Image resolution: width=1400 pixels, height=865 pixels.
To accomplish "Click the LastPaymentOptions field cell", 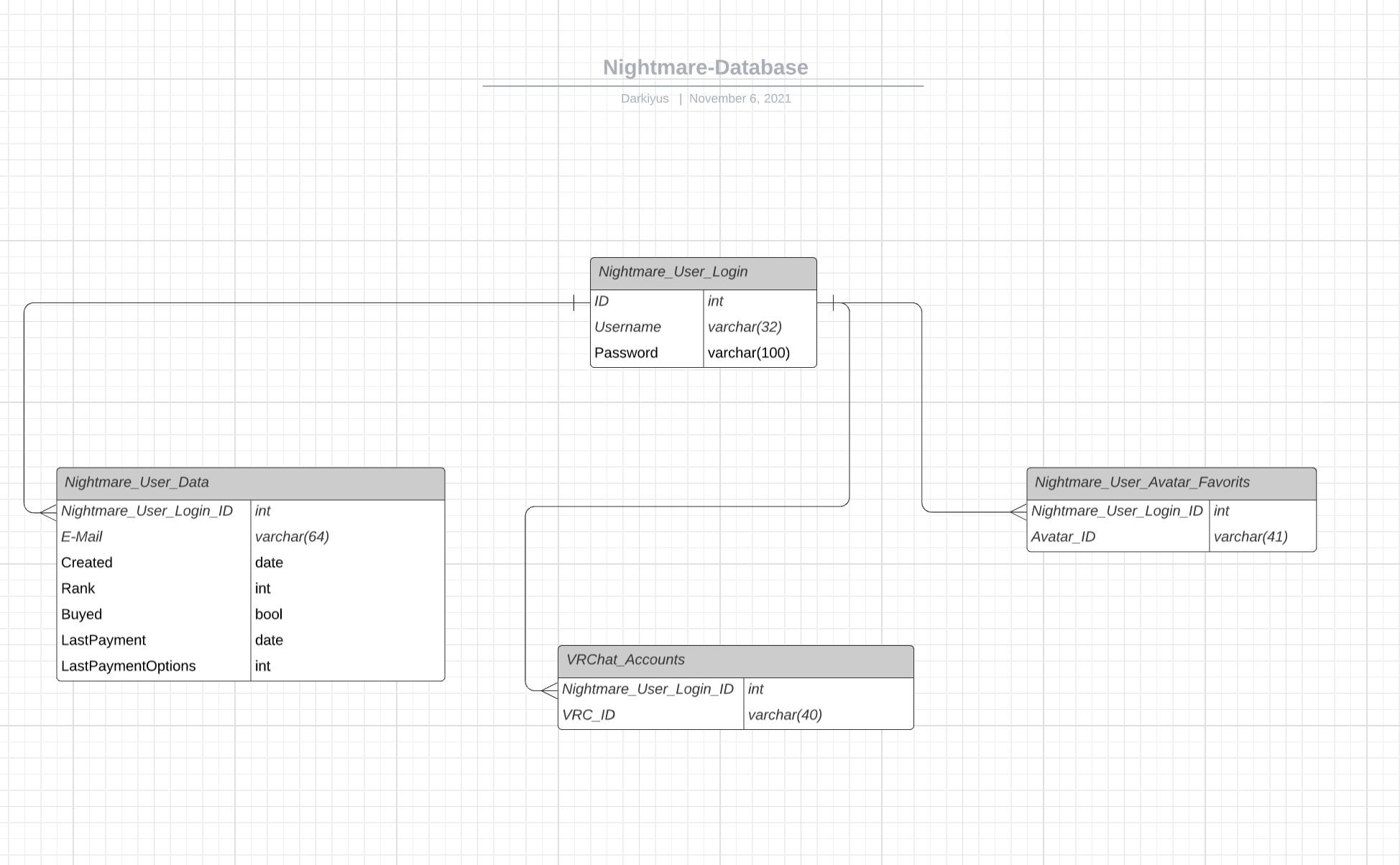I will pyautogui.click(x=154, y=667).
